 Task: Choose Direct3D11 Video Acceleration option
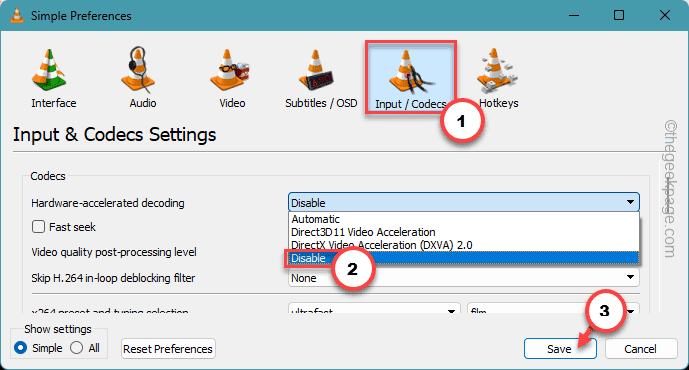464,232
